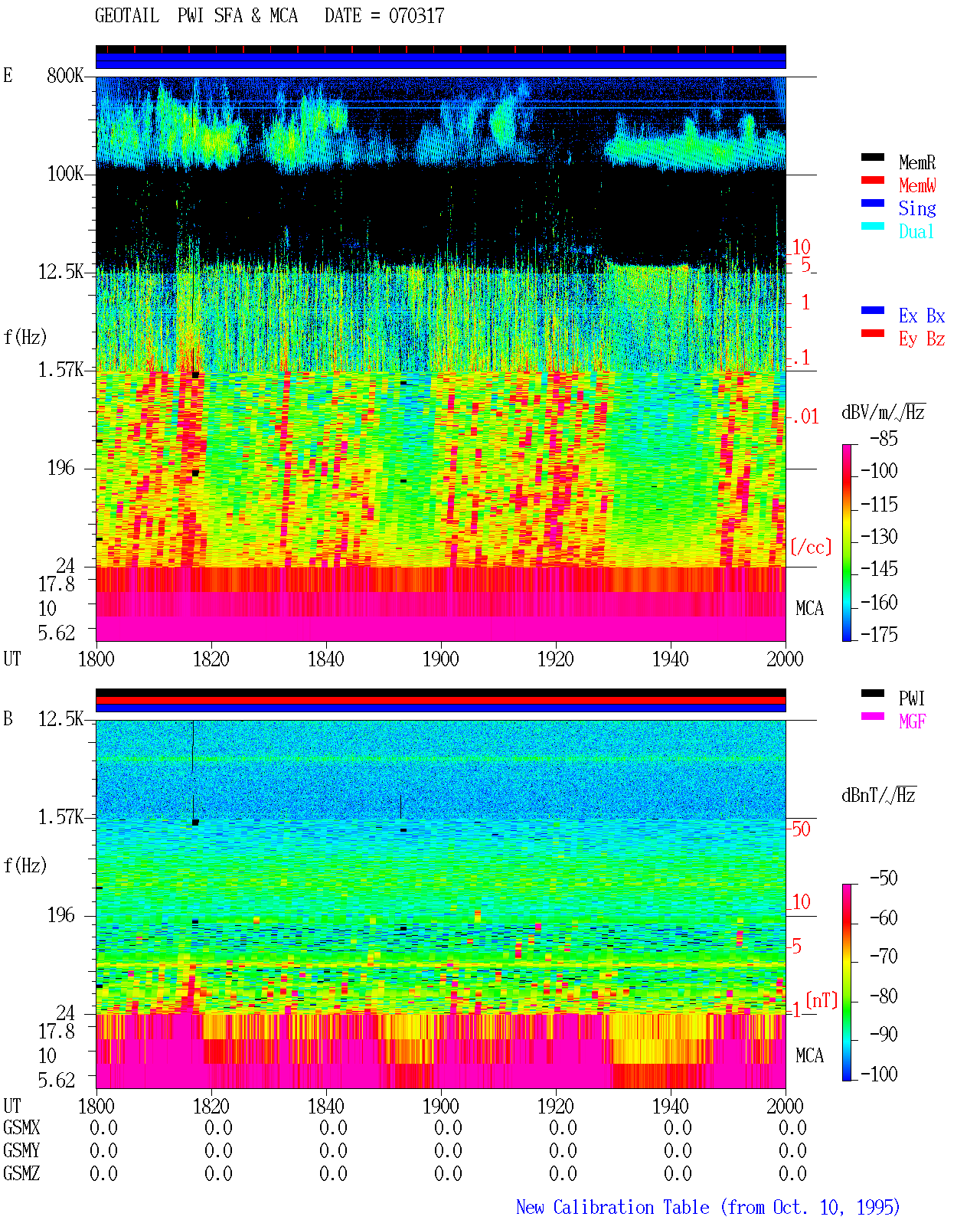Click the plot title 'GEOTAIL PWI SFA & MCA'

[196, 16]
